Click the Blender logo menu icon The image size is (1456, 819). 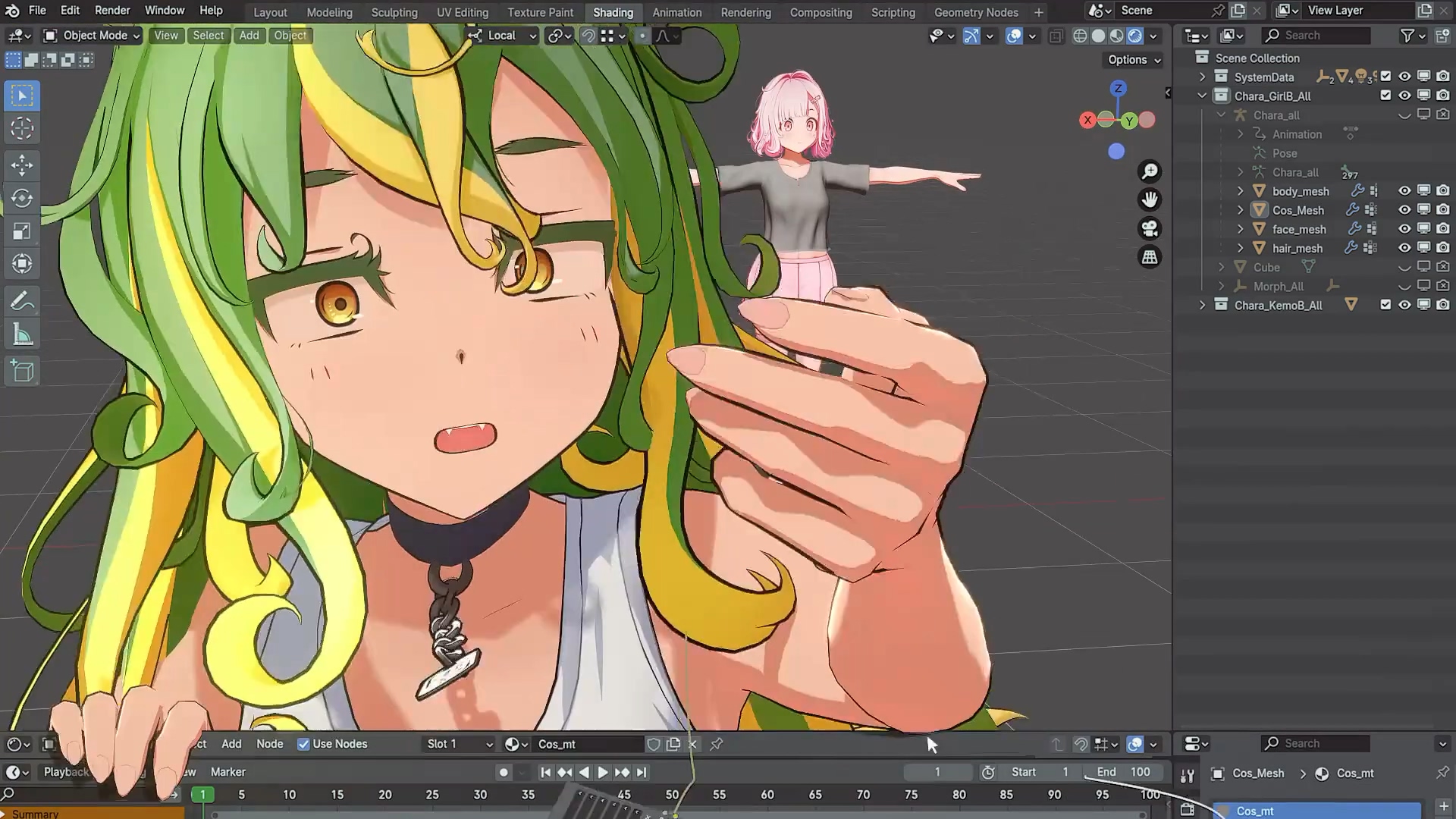tap(12, 11)
